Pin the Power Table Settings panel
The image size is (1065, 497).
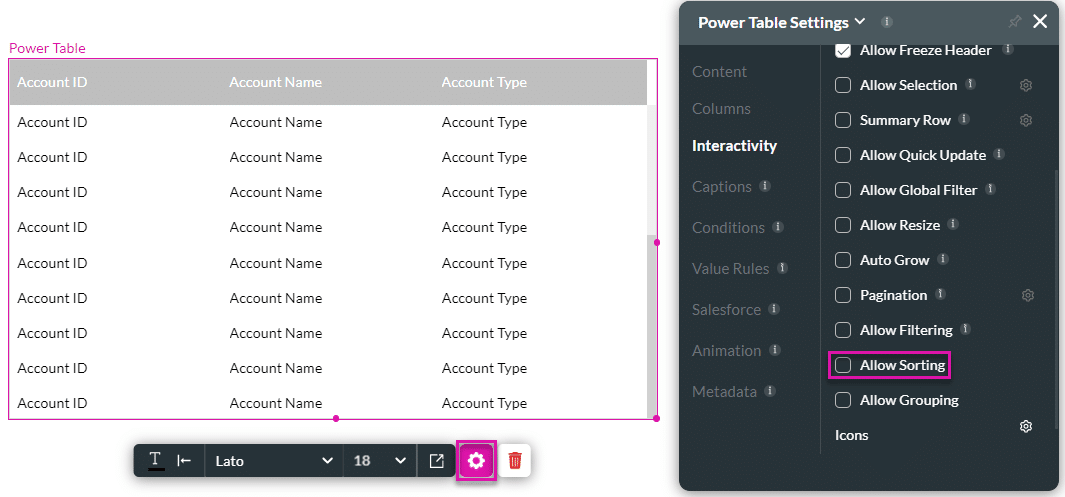point(1014,22)
